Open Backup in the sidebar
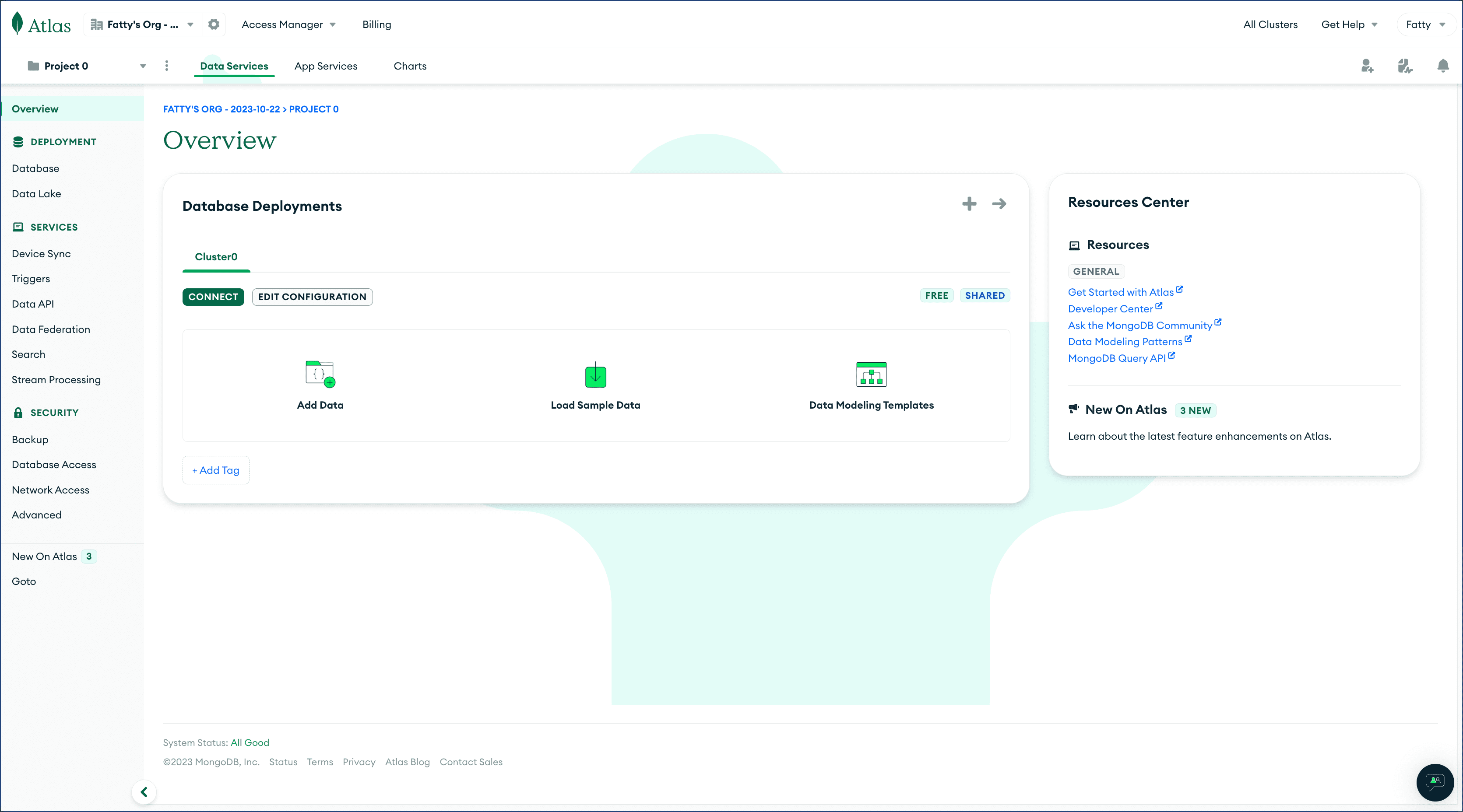The height and width of the screenshot is (812, 1463). [x=30, y=440]
